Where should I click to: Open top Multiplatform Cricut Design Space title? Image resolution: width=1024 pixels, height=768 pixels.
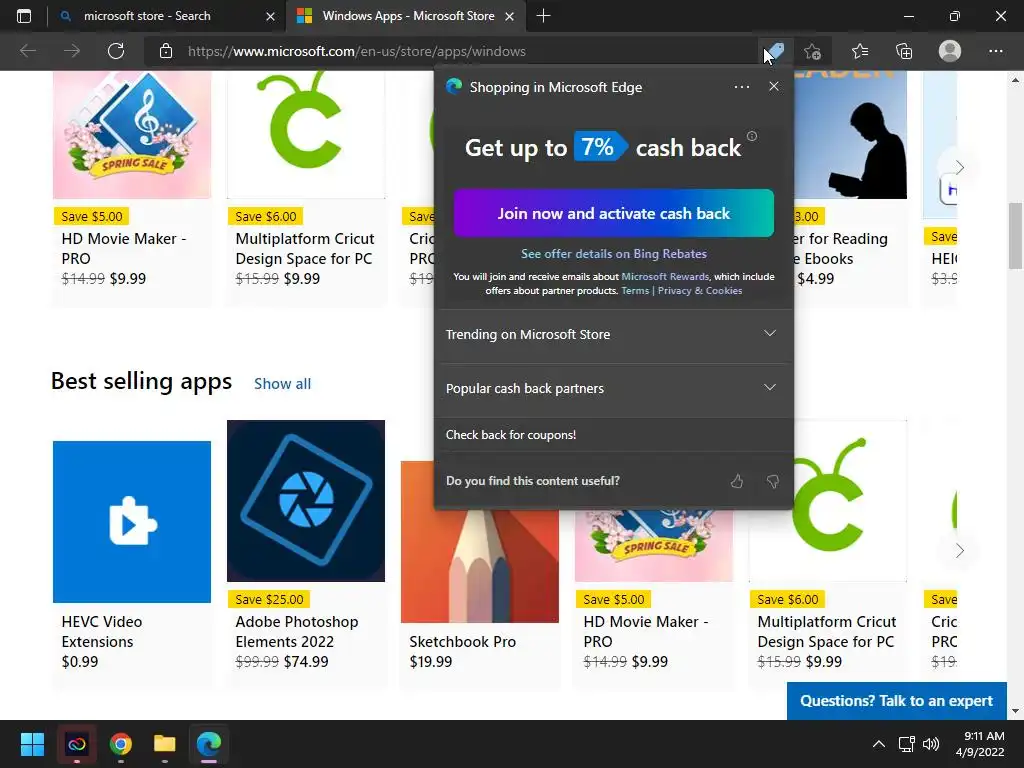tap(305, 249)
